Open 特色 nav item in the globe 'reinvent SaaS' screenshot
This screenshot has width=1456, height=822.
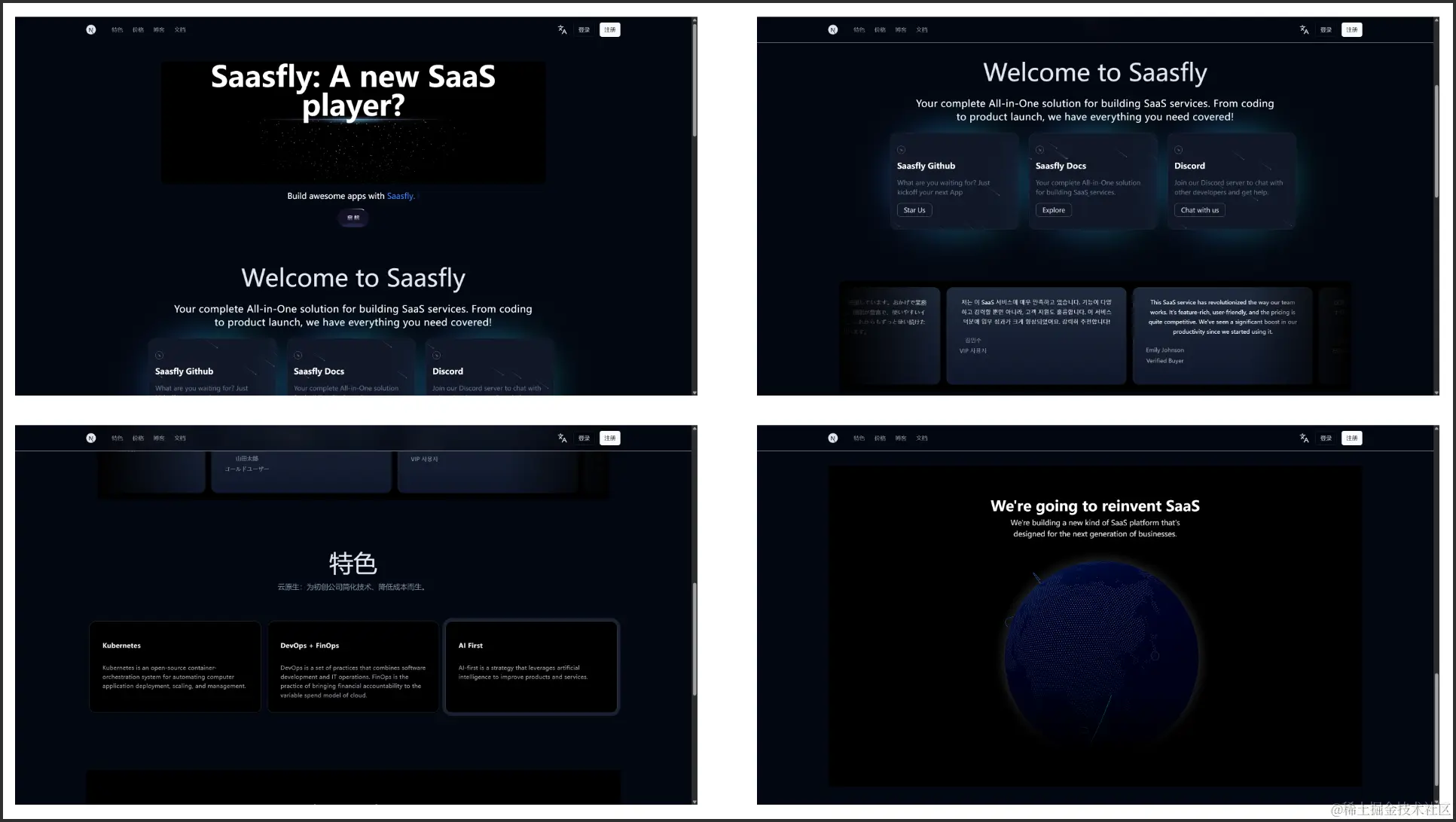tap(859, 439)
